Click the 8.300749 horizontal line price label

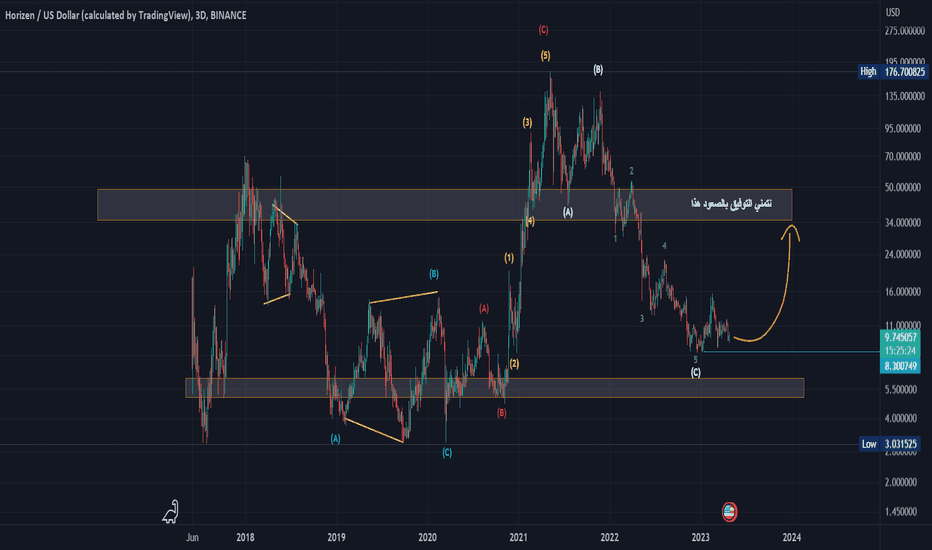[x=900, y=366]
